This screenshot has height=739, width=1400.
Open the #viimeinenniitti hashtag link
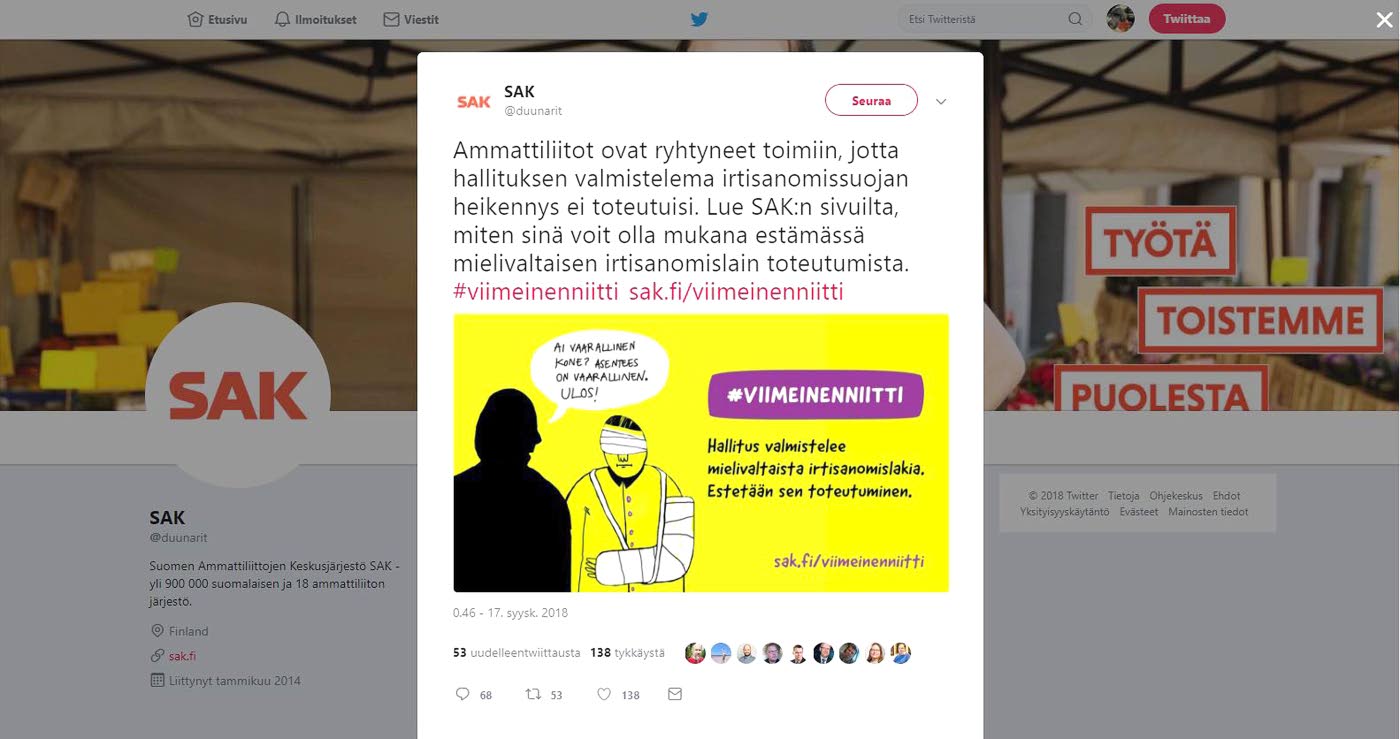(x=536, y=292)
